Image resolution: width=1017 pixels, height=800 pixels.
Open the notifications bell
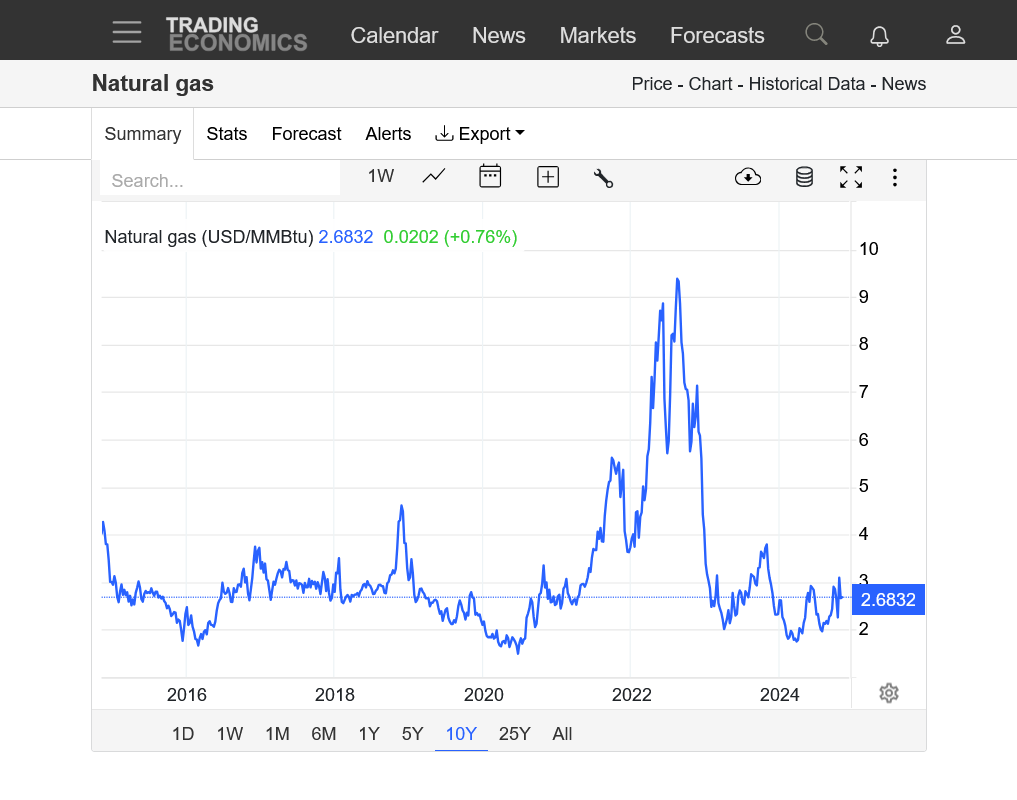pos(879,36)
